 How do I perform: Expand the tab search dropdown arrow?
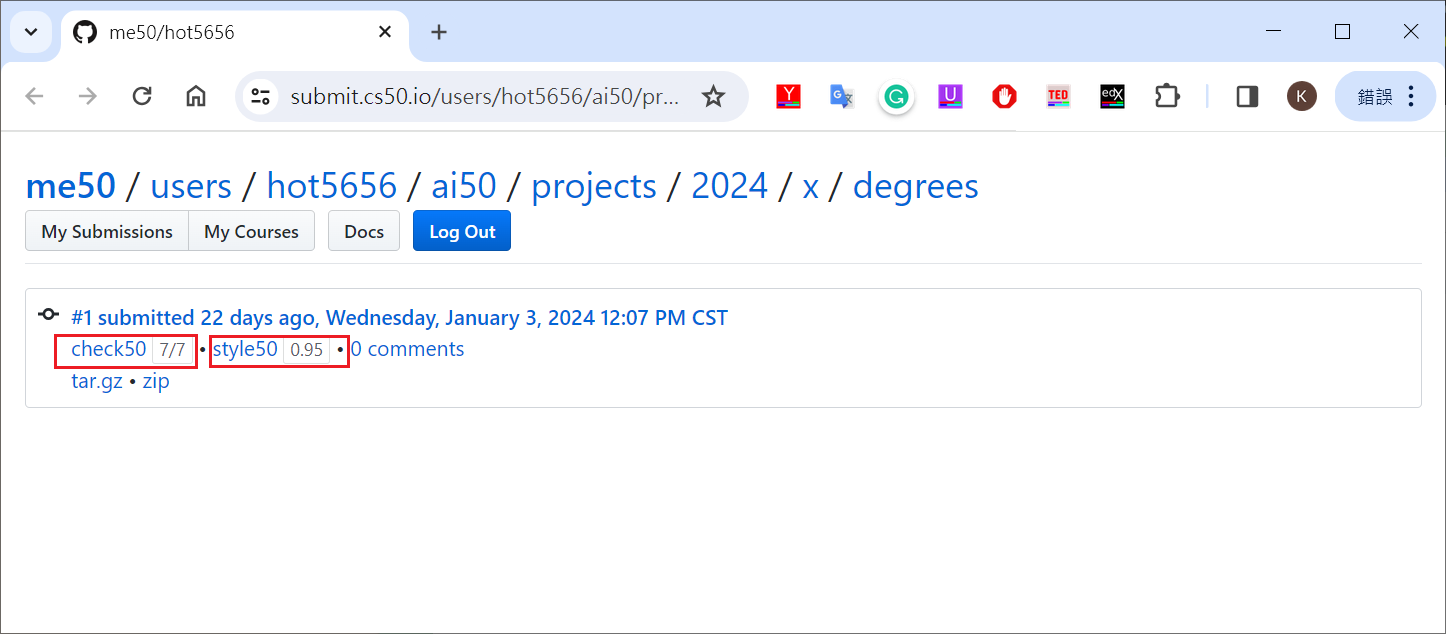click(31, 32)
